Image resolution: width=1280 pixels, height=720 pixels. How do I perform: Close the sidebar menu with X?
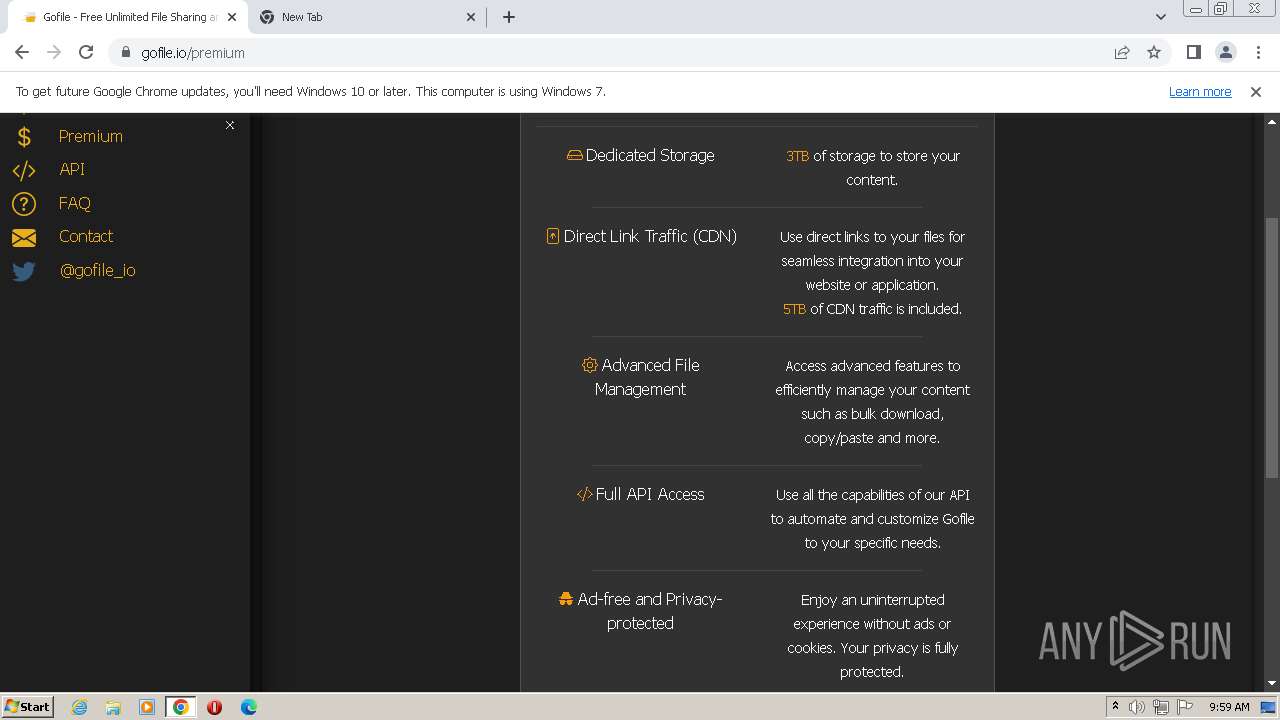(x=230, y=125)
